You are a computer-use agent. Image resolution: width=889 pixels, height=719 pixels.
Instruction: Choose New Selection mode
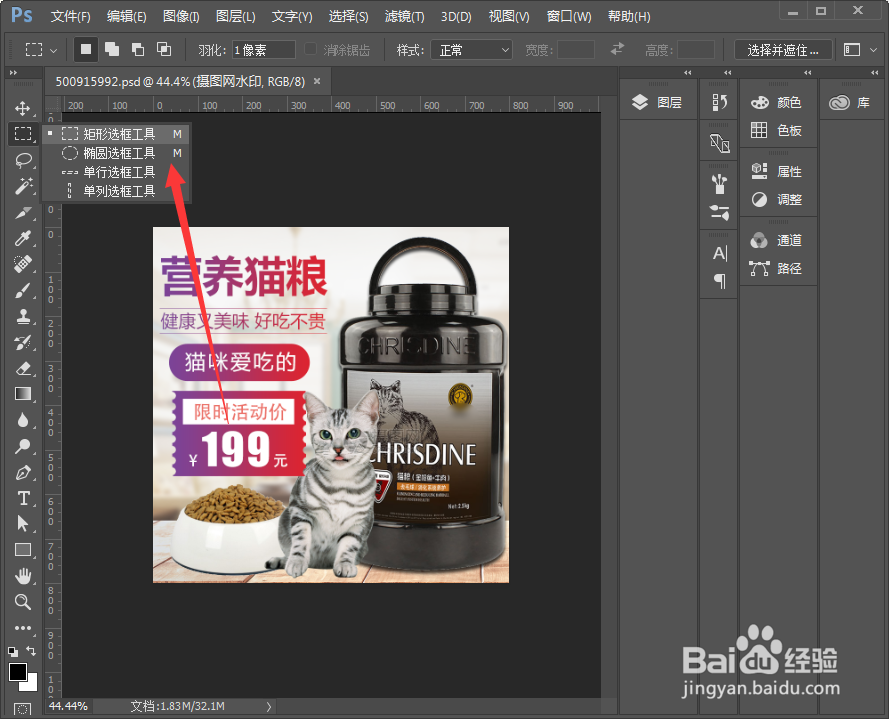pos(86,49)
